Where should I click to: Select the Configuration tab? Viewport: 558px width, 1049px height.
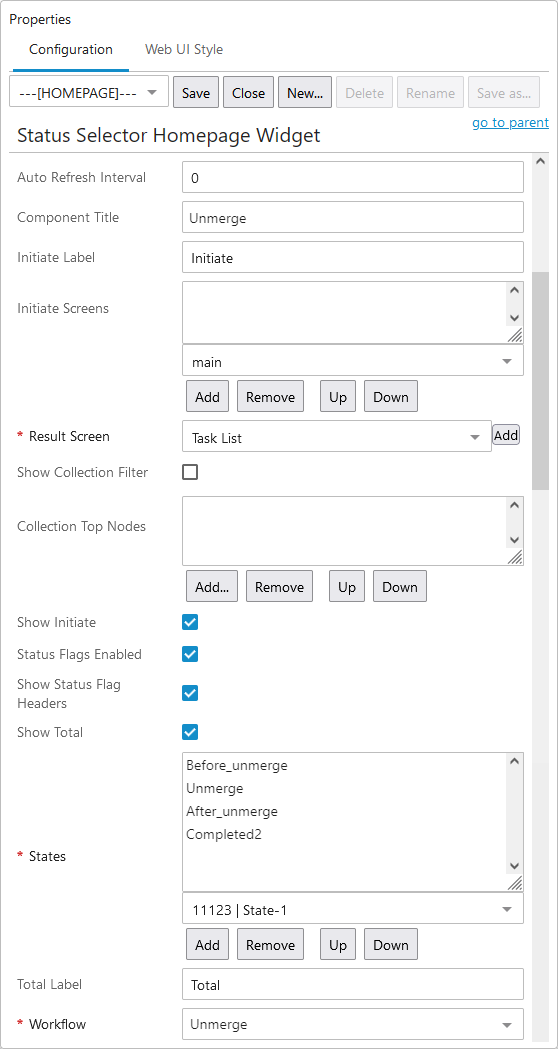(71, 50)
